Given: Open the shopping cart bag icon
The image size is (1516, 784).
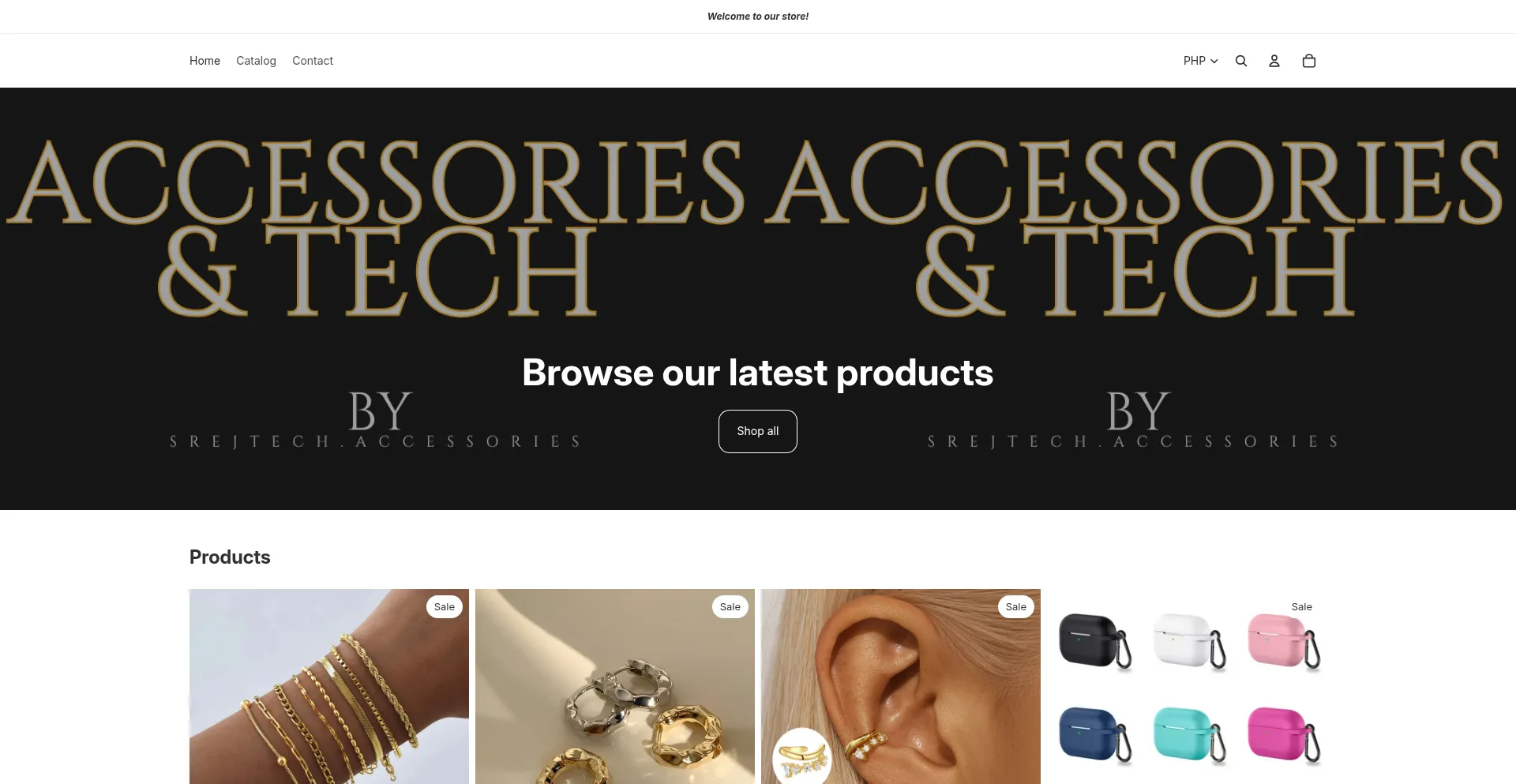Looking at the screenshot, I should (x=1309, y=61).
